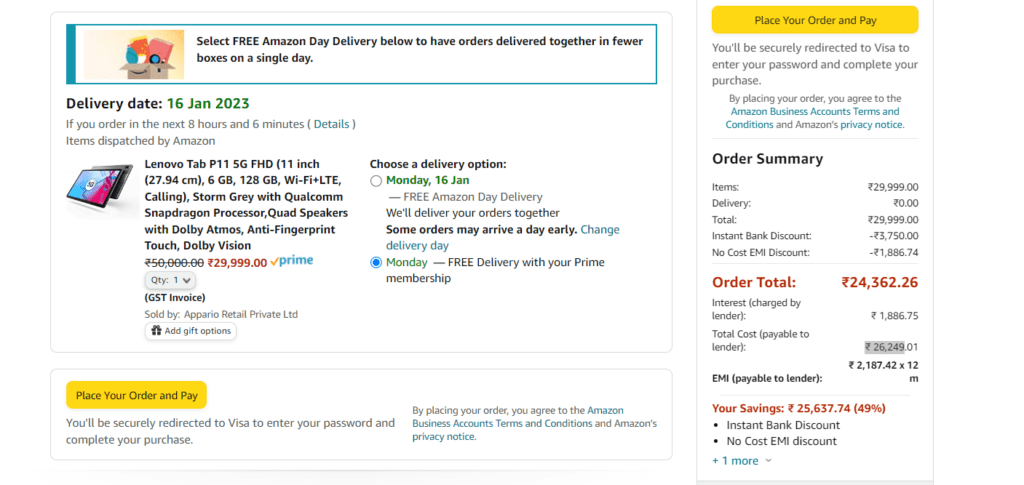Screen dimensions: 1024x485
Task: Click the highlighted Total Cost ₹ 26,249.01 amount
Action: 891,347
